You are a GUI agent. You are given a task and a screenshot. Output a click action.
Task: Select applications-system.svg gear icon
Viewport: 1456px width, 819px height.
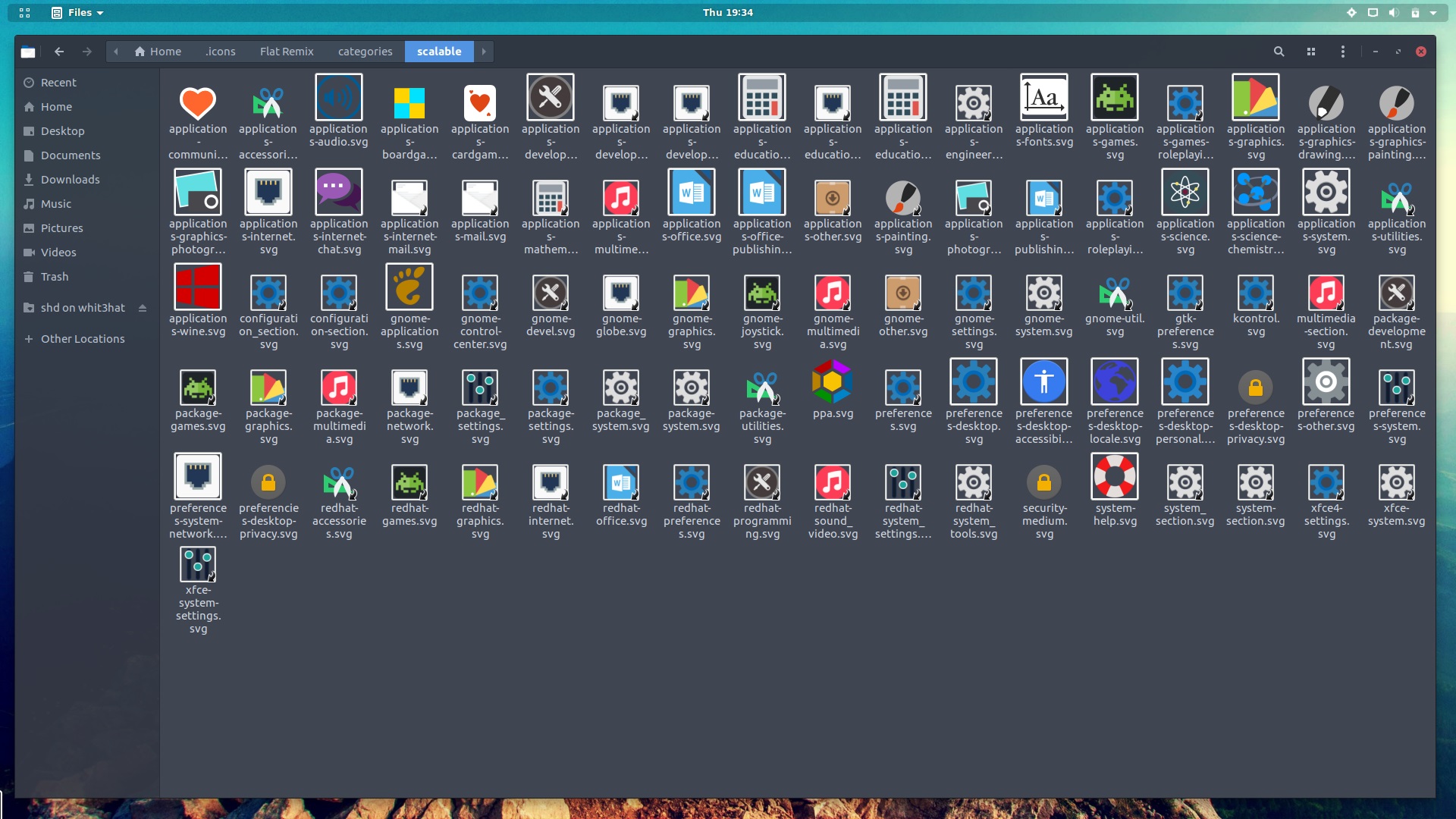(x=1326, y=193)
